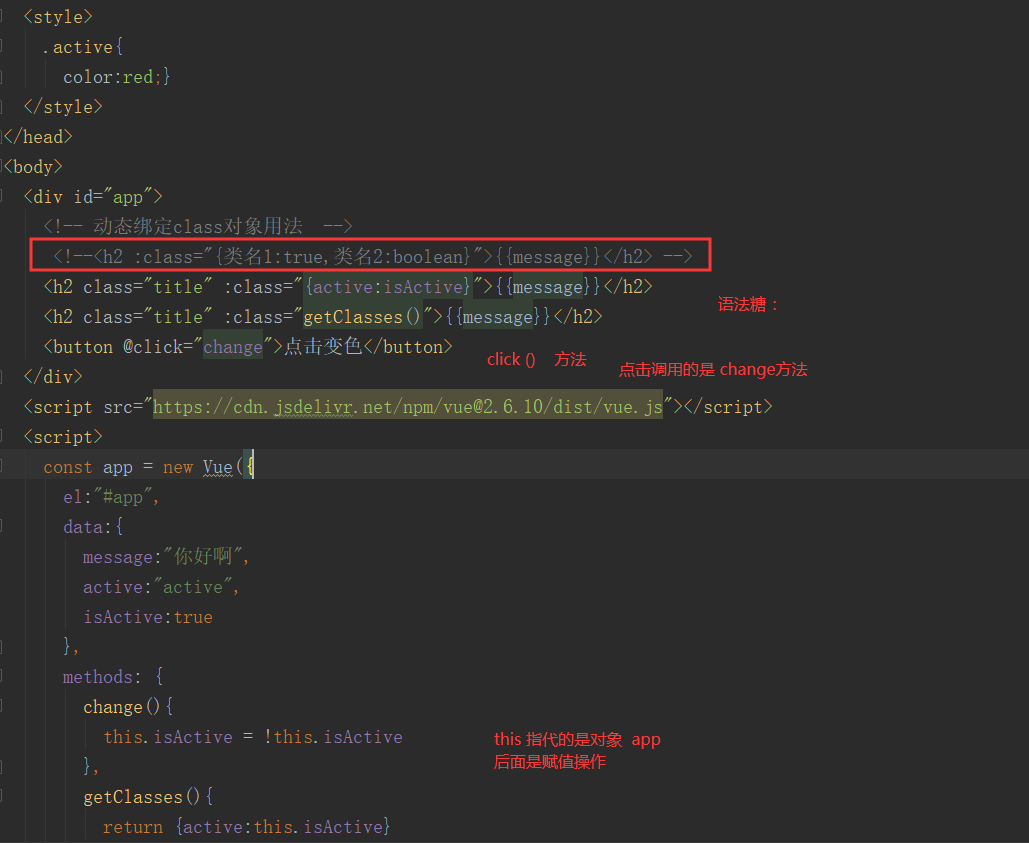1029x843 pixels.
Task: Click 'const' in the app declaration
Action: (68, 467)
